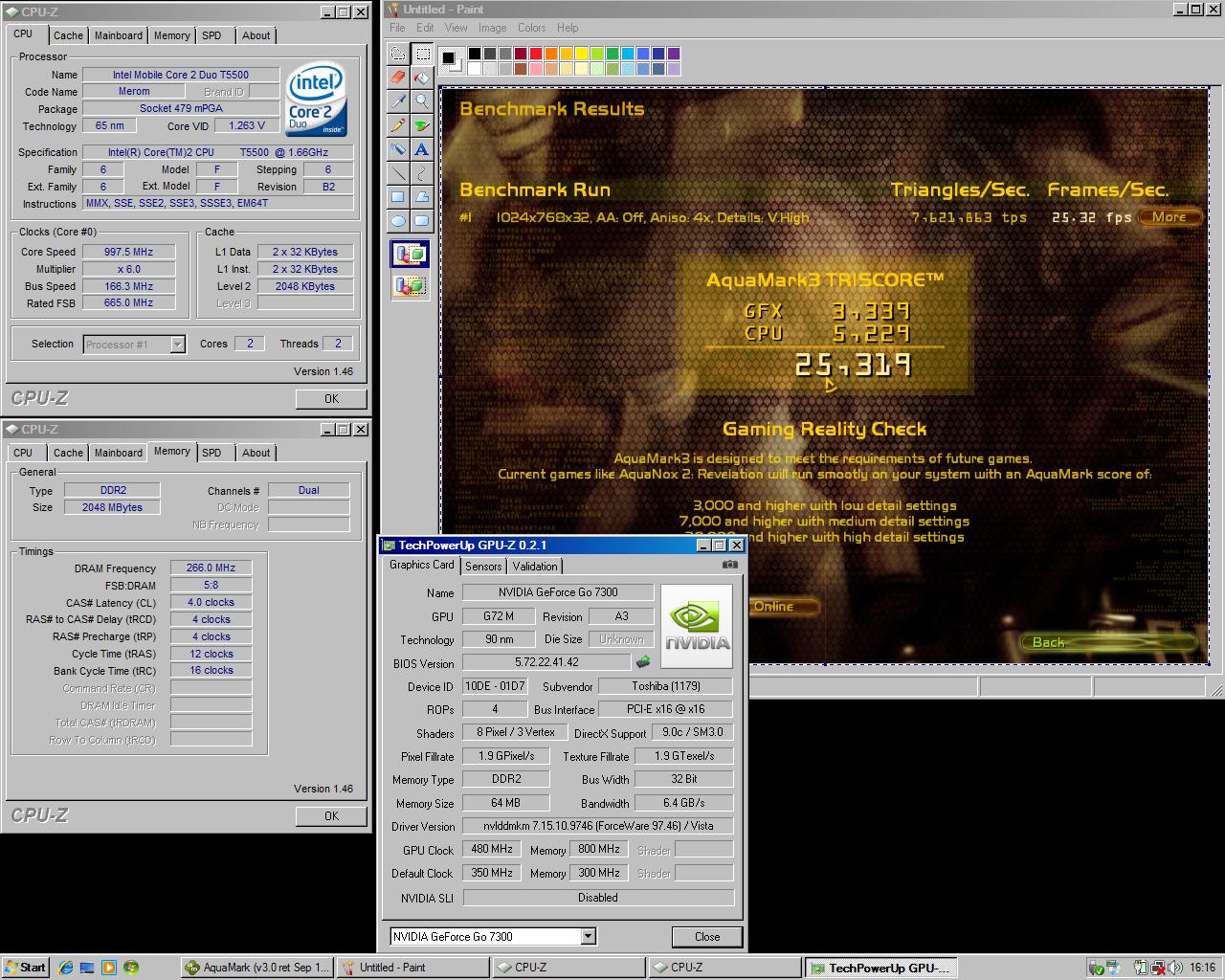This screenshot has width=1225, height=980.
Task: Click the GPU-Z screenshot camera icon
Action: [730, 565]
